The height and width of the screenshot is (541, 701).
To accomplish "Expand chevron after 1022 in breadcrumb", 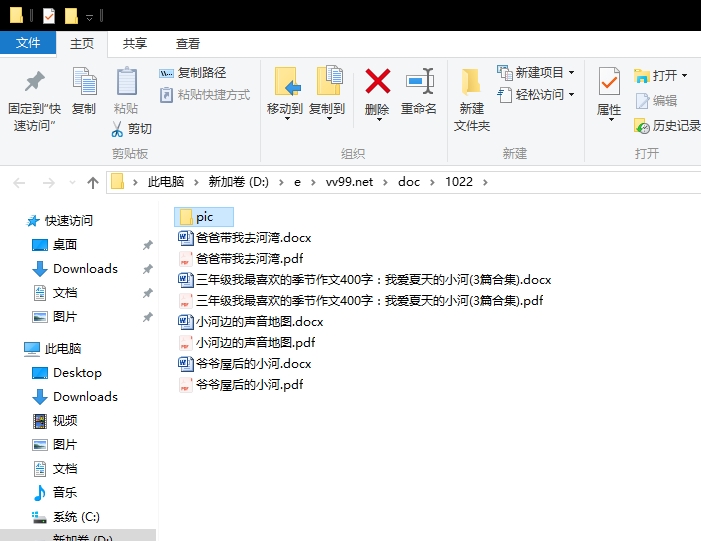I will tap(486, 182).
